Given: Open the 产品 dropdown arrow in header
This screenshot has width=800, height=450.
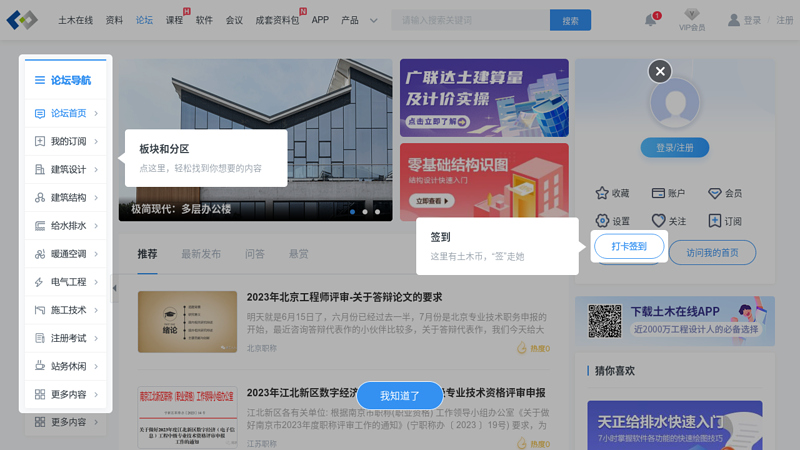Looking at the screenshot, I should (x=373, y=20).
